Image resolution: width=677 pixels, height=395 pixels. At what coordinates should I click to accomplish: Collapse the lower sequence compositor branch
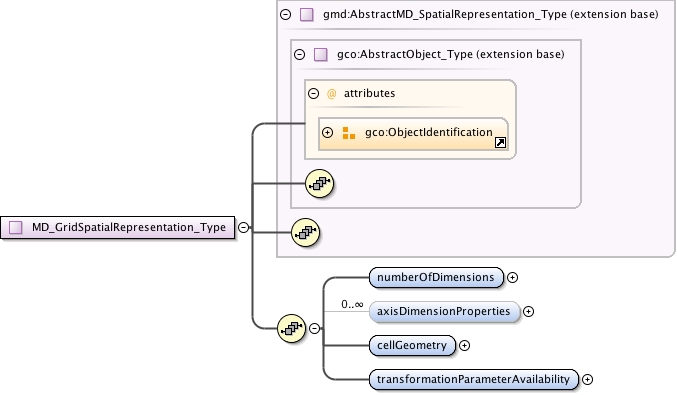315,329
